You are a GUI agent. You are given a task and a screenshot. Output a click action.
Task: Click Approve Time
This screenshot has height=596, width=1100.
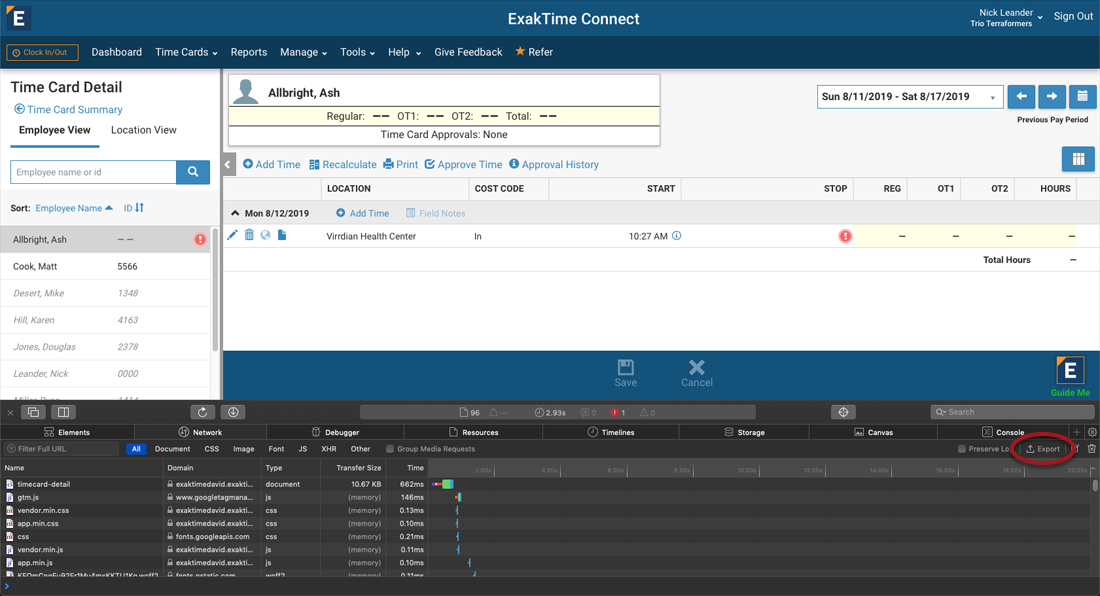click(x=464, y=165)
